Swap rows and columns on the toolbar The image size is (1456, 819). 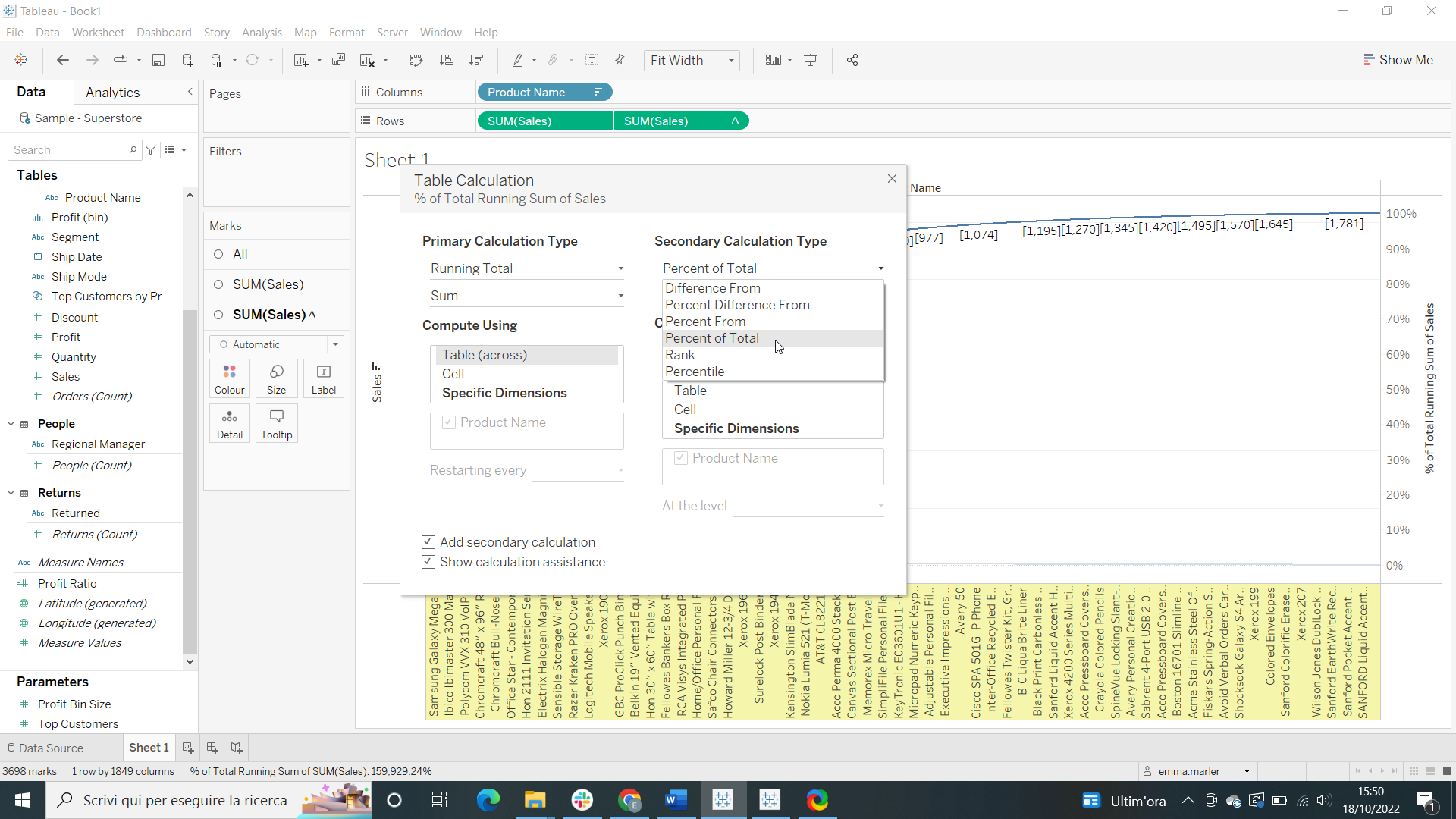[x=416, y=60]
